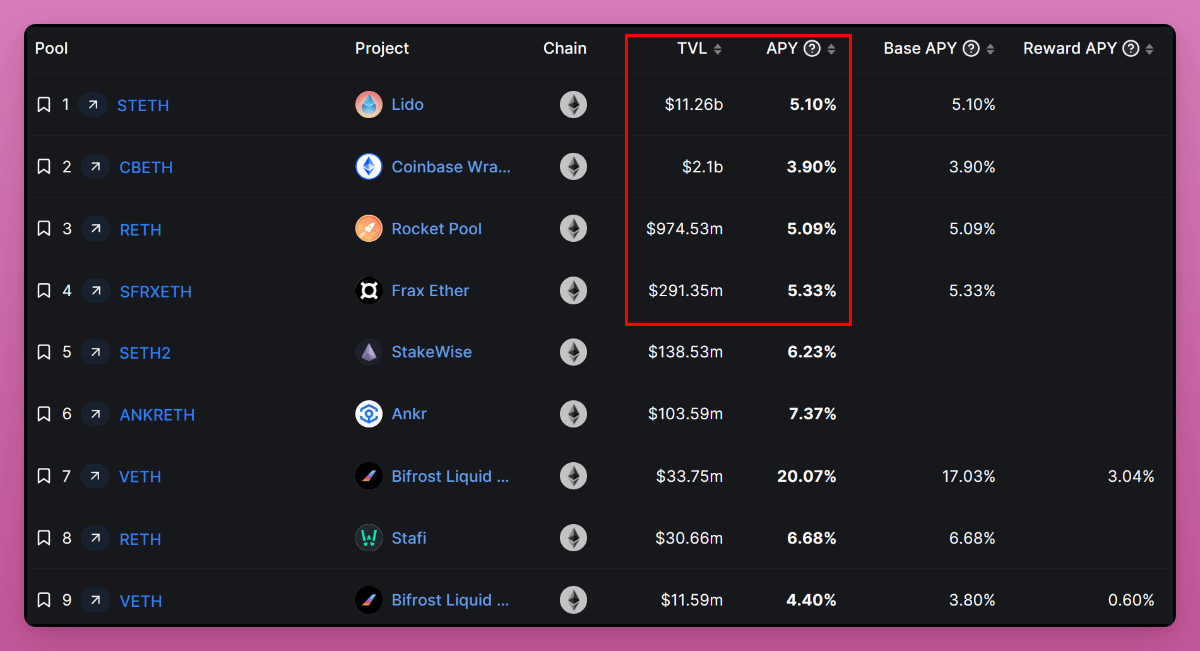The image size is (1200, 651).
Task: Click the Pool column header
Action: [x=51, y=49]
